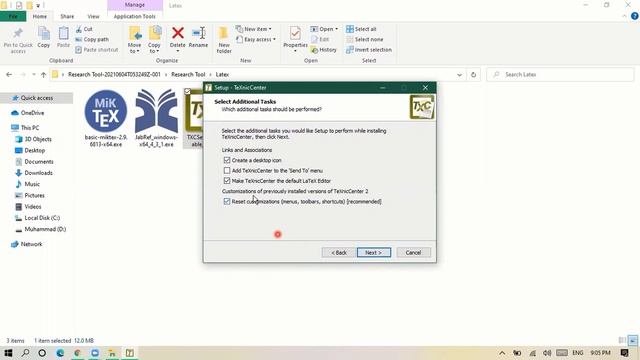The width and height of the screenshot is (640, 360).
Task: Open Windows Start menu
Action: tap(8, 353)
